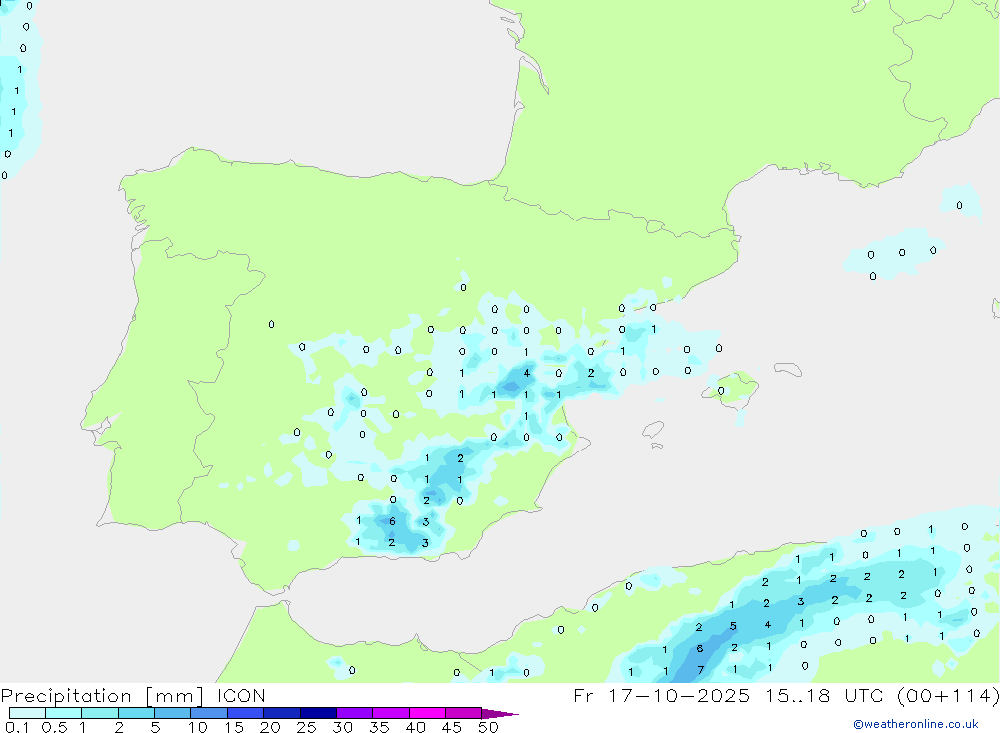Click the precipitation value '7' on the map
This screenshot has width=1000, height=733.
pos(700,670)
